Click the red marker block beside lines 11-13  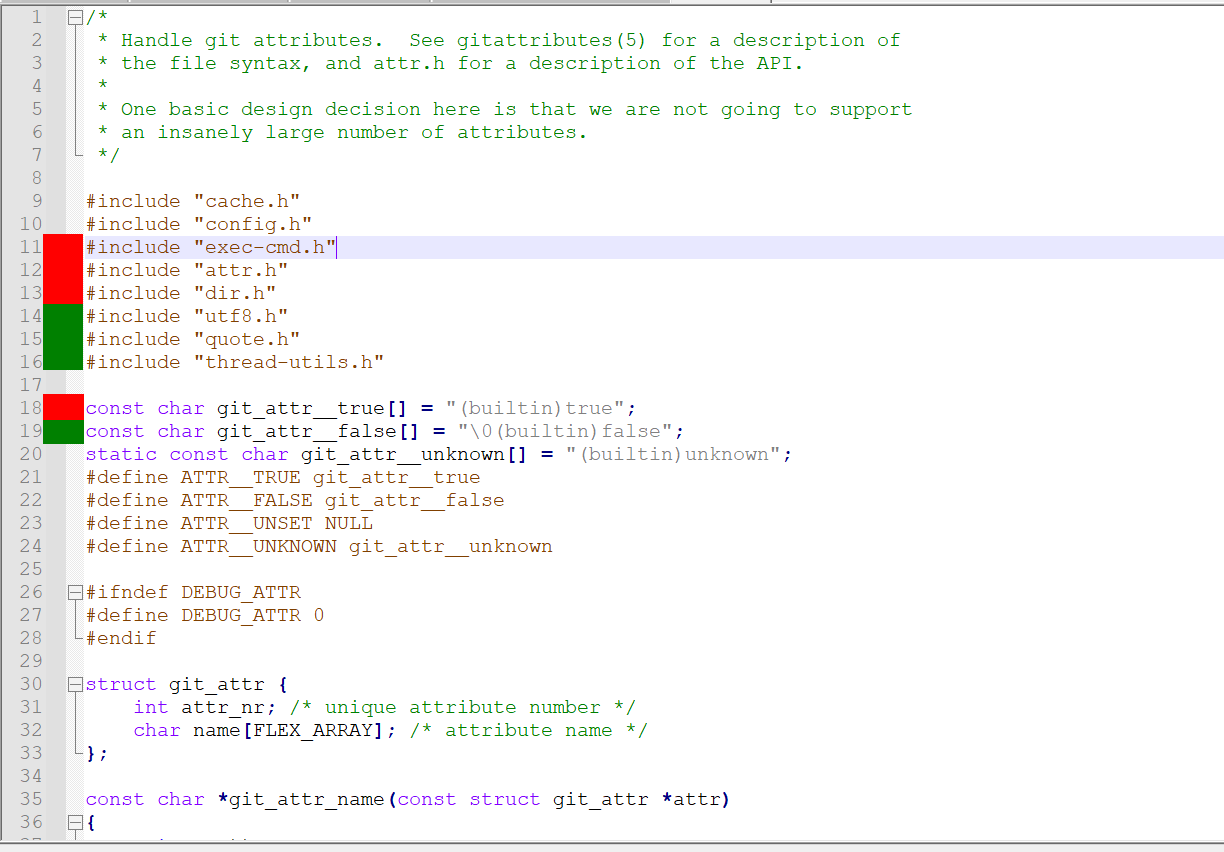(x=63, y=269)
